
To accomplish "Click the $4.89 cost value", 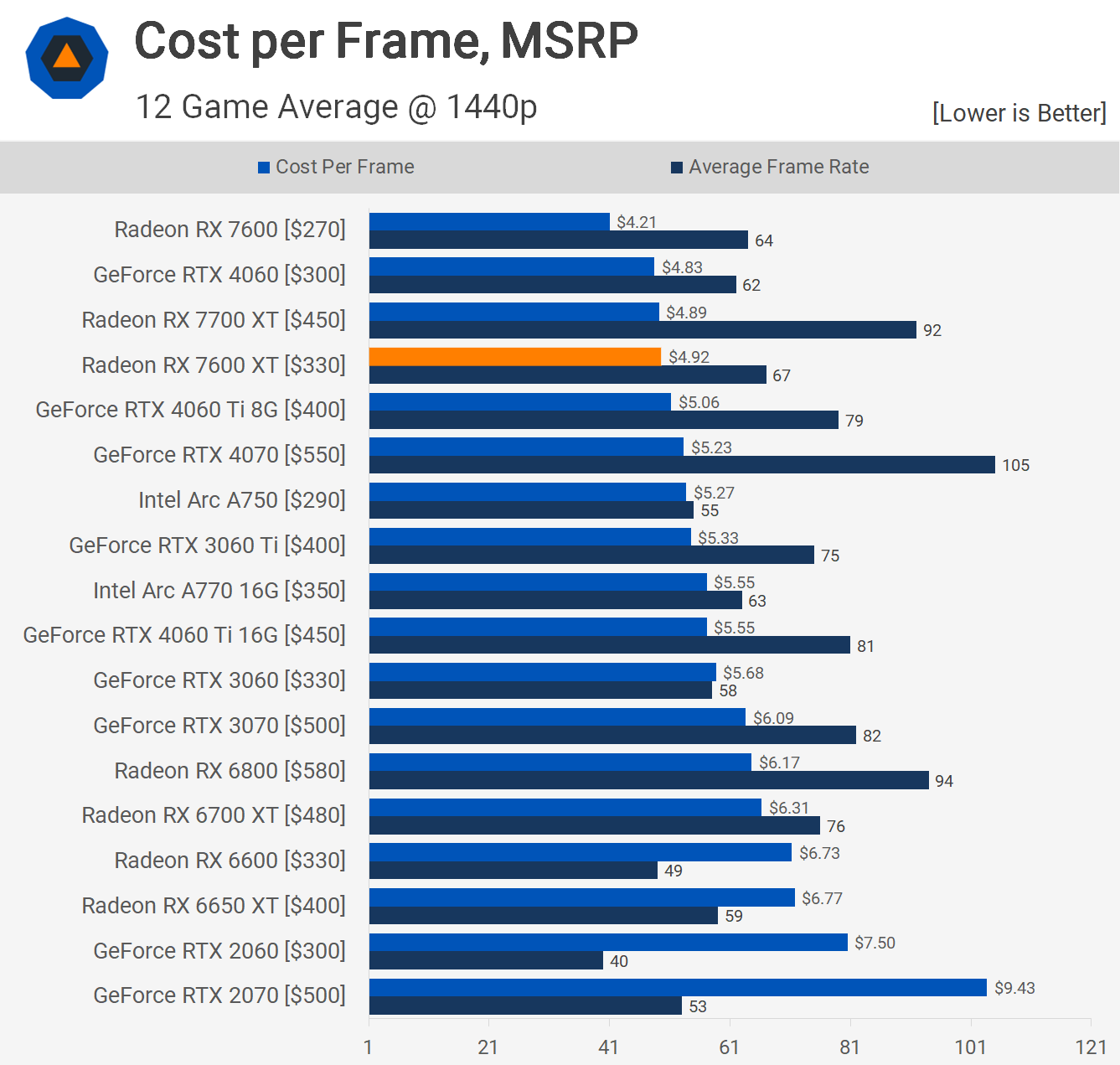I will pyautogui.click(x=686, y=313).
